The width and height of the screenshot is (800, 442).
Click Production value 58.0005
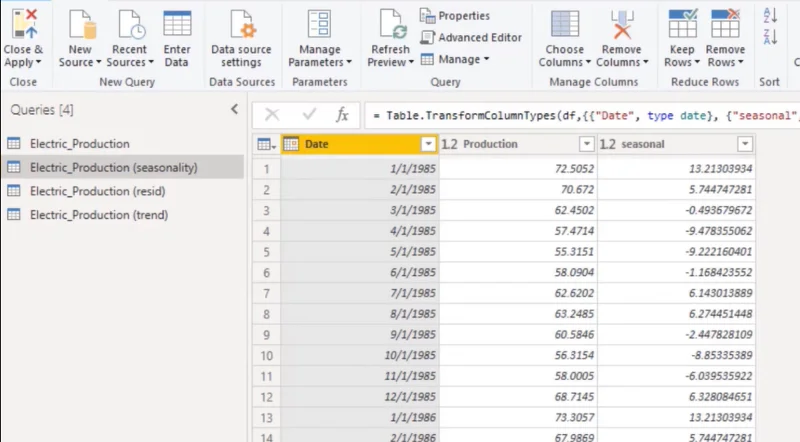pyautogui.click(x=518, y=376)
